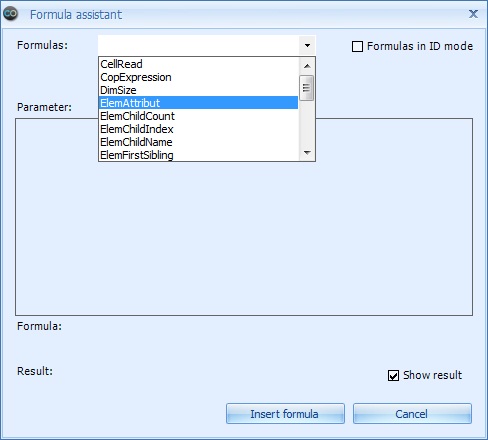This screenshot has height=440, width=488.
Task: Click the list scroll up arrow
Action: point(307,66)
